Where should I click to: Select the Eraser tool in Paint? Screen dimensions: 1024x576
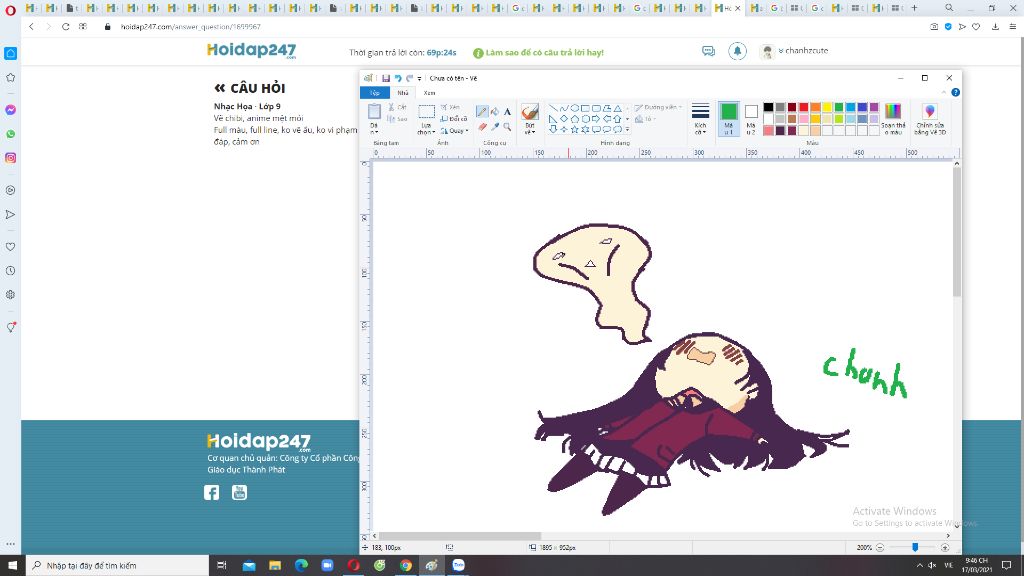[482, 127]
